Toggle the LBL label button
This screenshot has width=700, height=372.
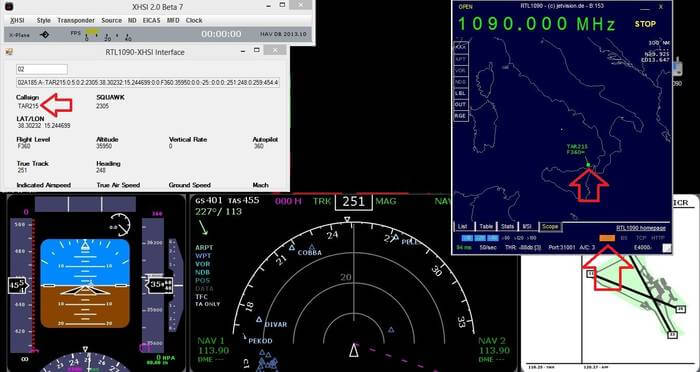[460, 93]
